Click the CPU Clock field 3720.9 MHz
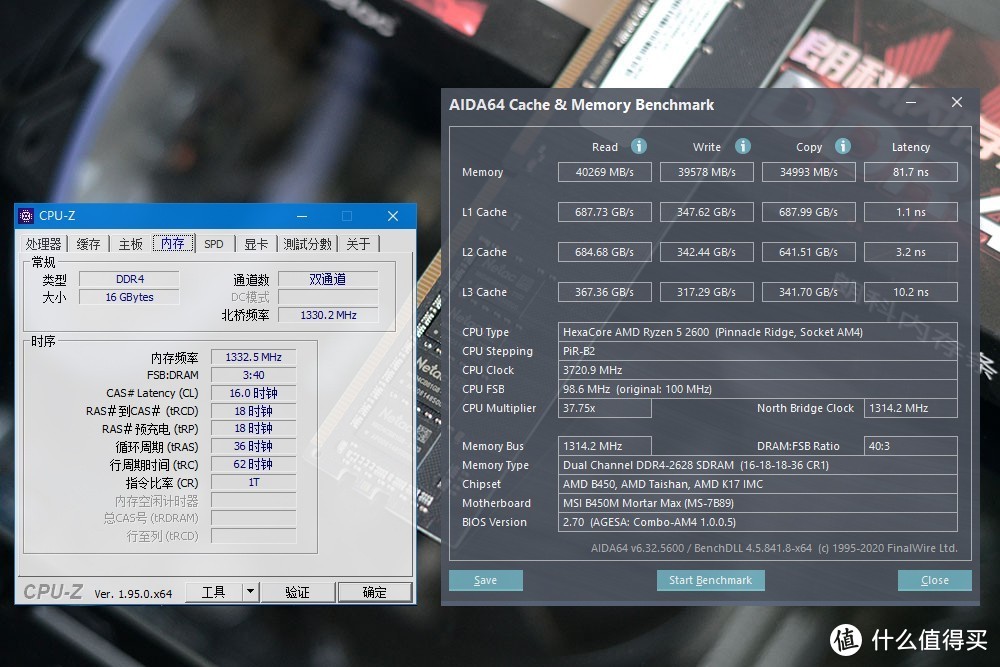This screenshot has width=1000, height=667. click(x=758, y=370)
